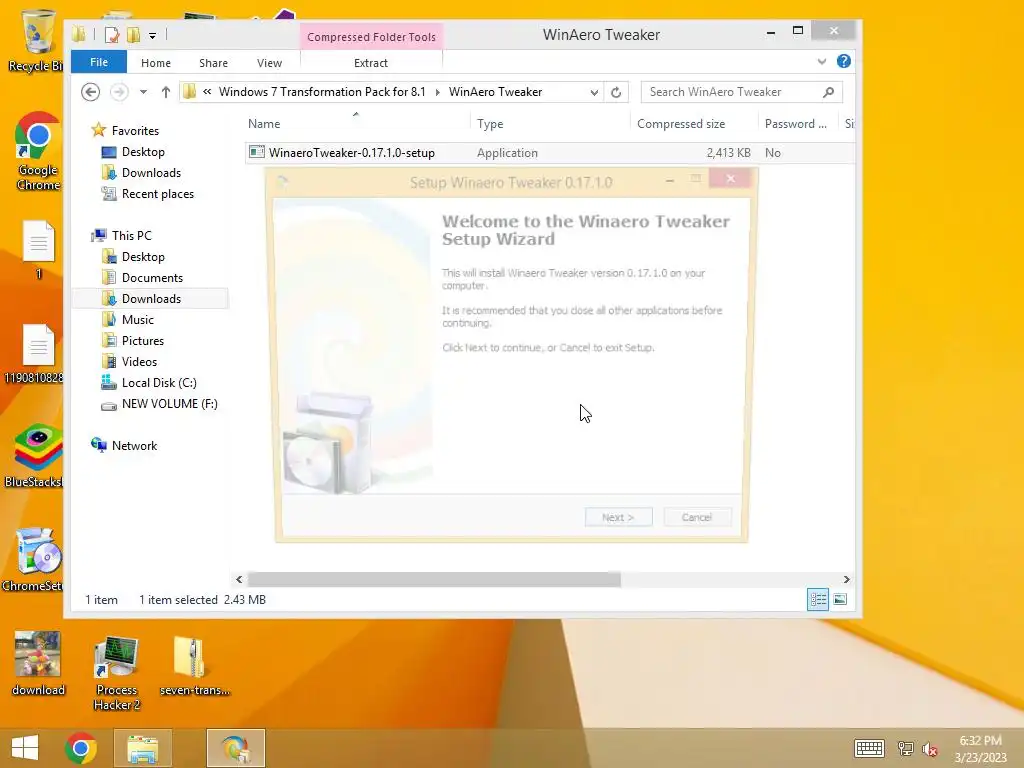
Task: Select the Recycle Bin desktop icon
Action: [37, 40]
